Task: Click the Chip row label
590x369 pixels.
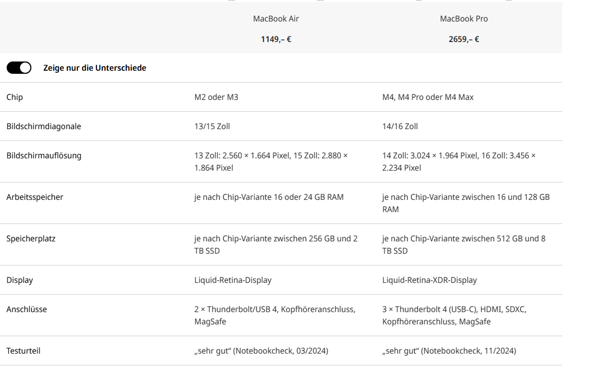Action: pyautogui.click(x=15, y=97)
